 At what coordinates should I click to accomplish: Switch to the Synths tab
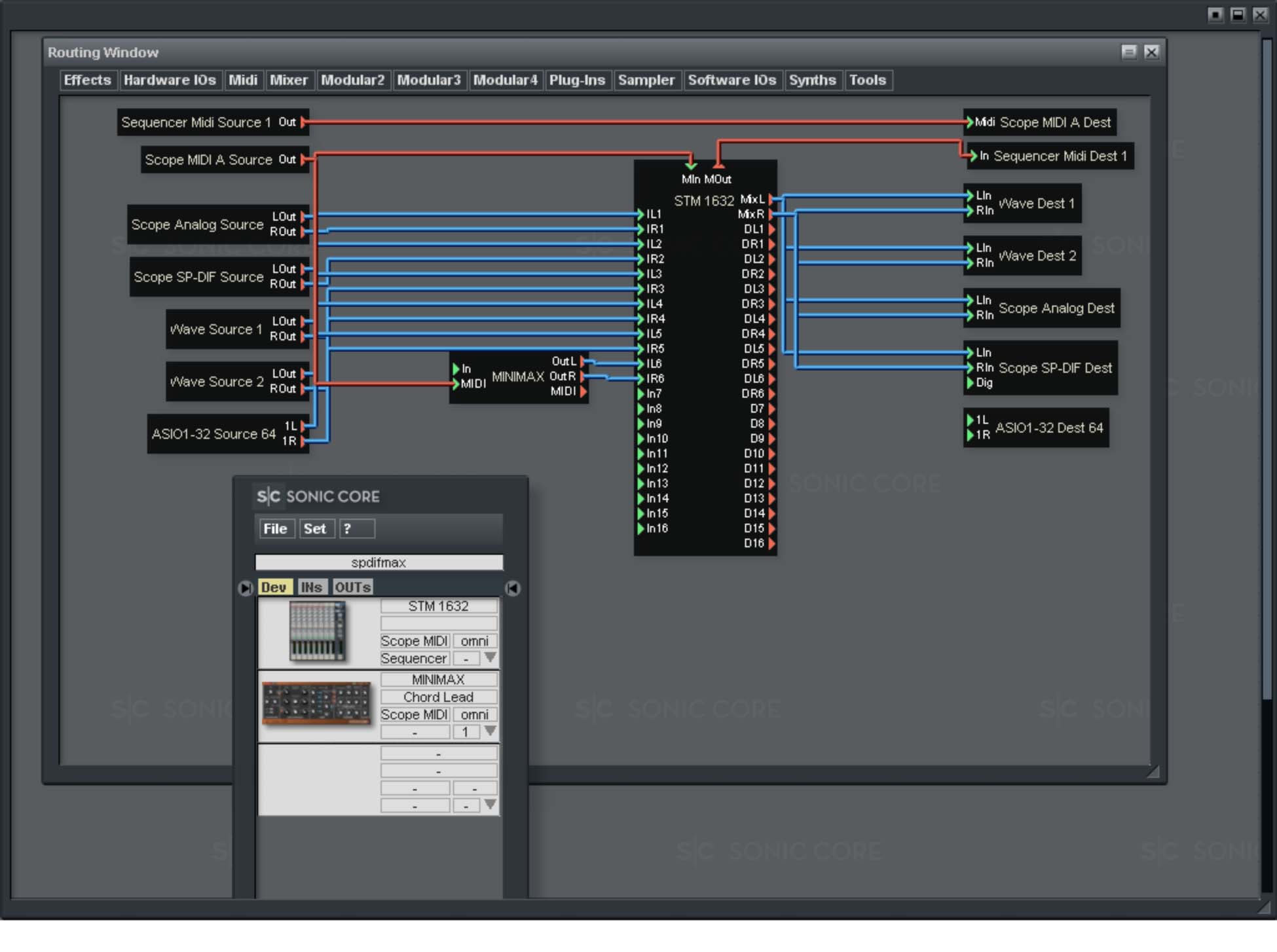click(813, 80)
